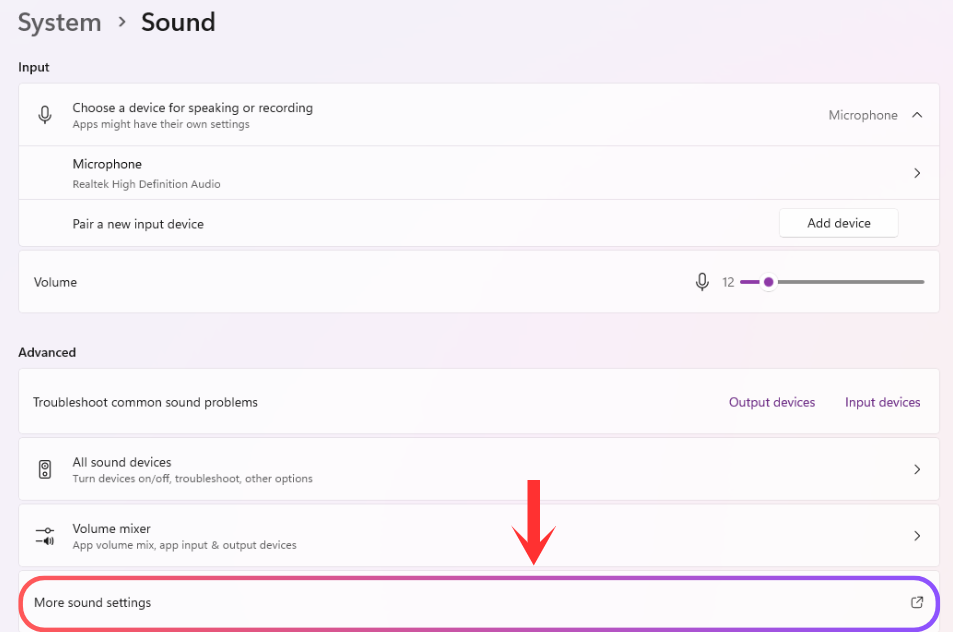The image size is (953, 632).
Task: Open All sound devices chevron arrow
Action: (x=917, y=469)
